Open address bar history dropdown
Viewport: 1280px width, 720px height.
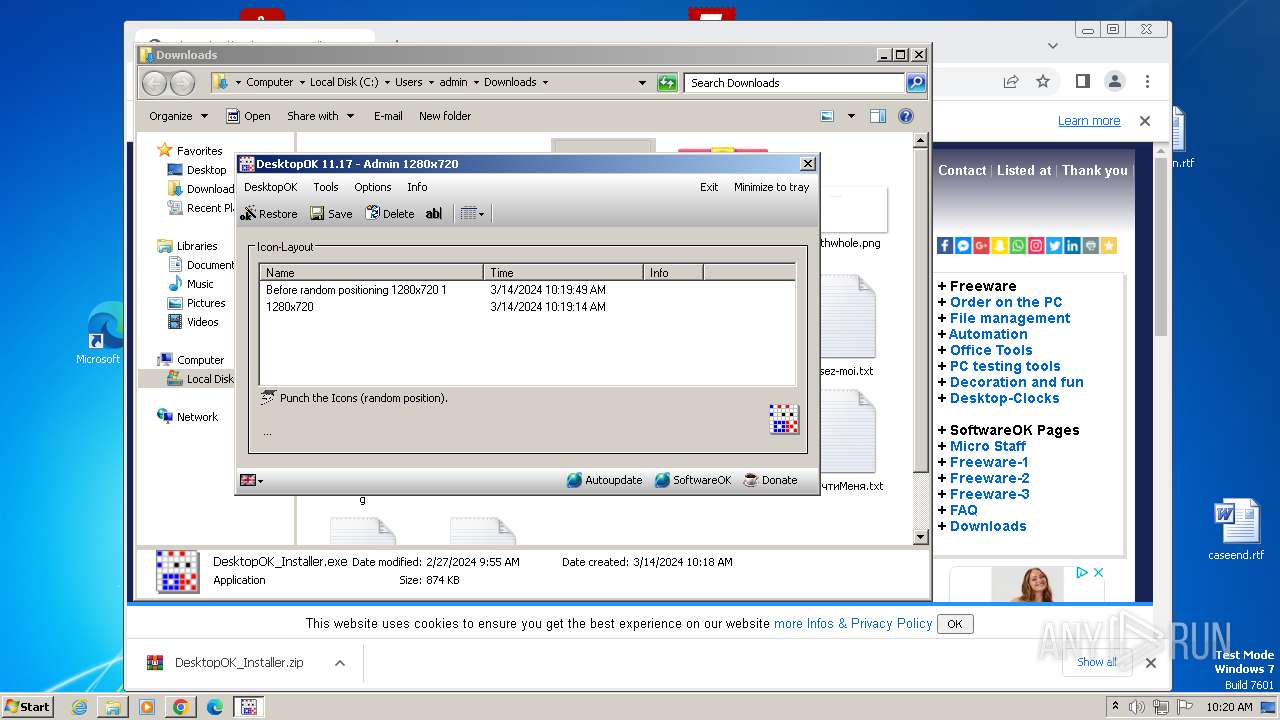click(x=642, y=83)
